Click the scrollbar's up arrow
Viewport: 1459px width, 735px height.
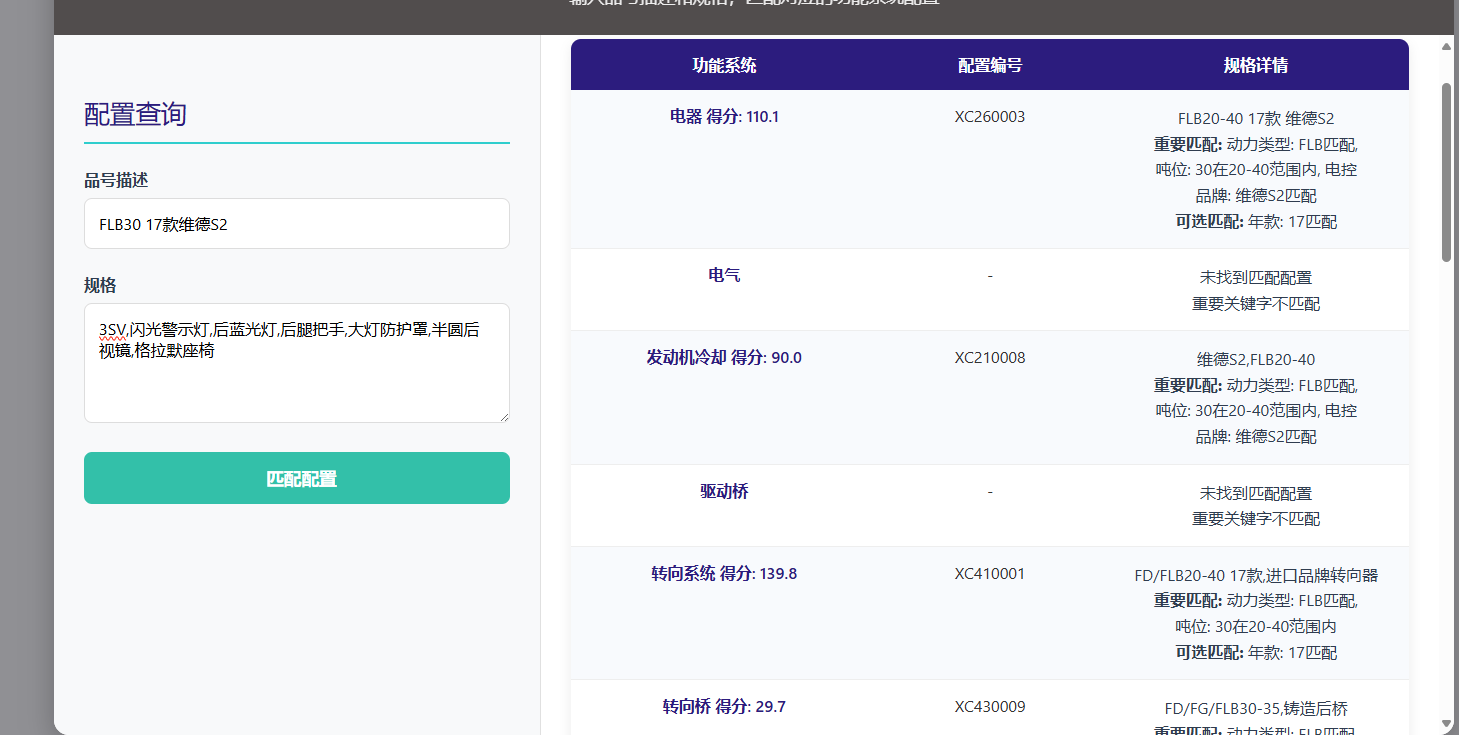(x=1446, y=46)
